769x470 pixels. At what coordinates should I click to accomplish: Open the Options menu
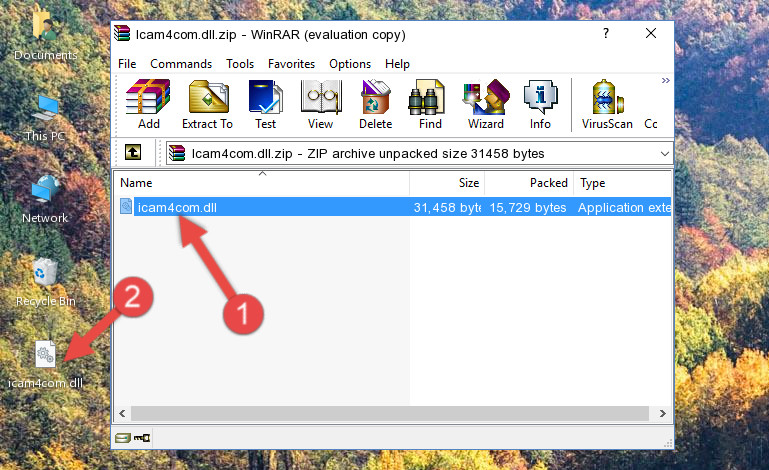tap(350, 64)
